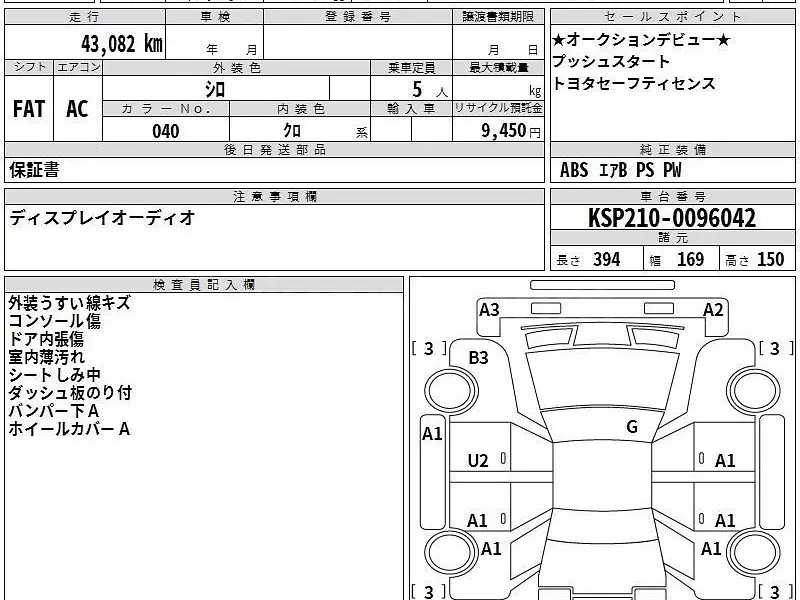Select the 走行 mileage header
Screen dimensions: 800x600
coord(85,17)
